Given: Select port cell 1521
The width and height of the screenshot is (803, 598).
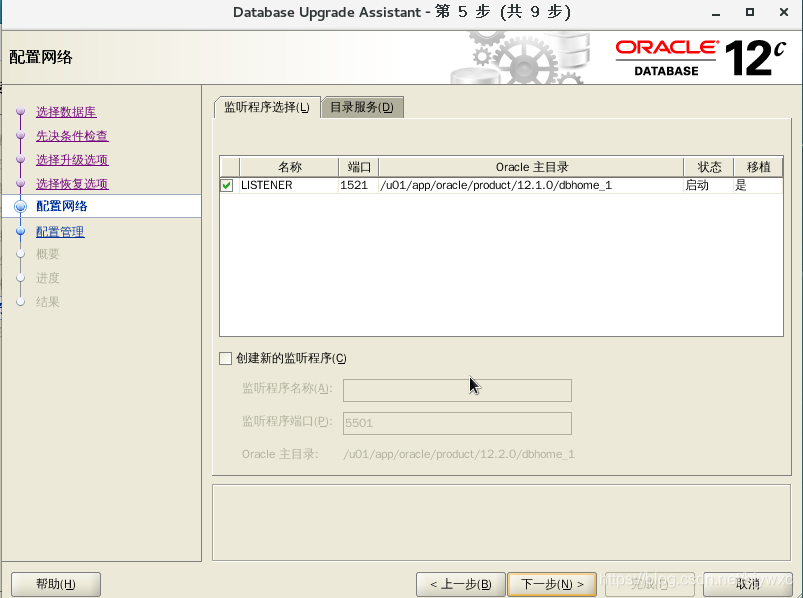Looking at the screenshot, I should (x=358, y=185).
